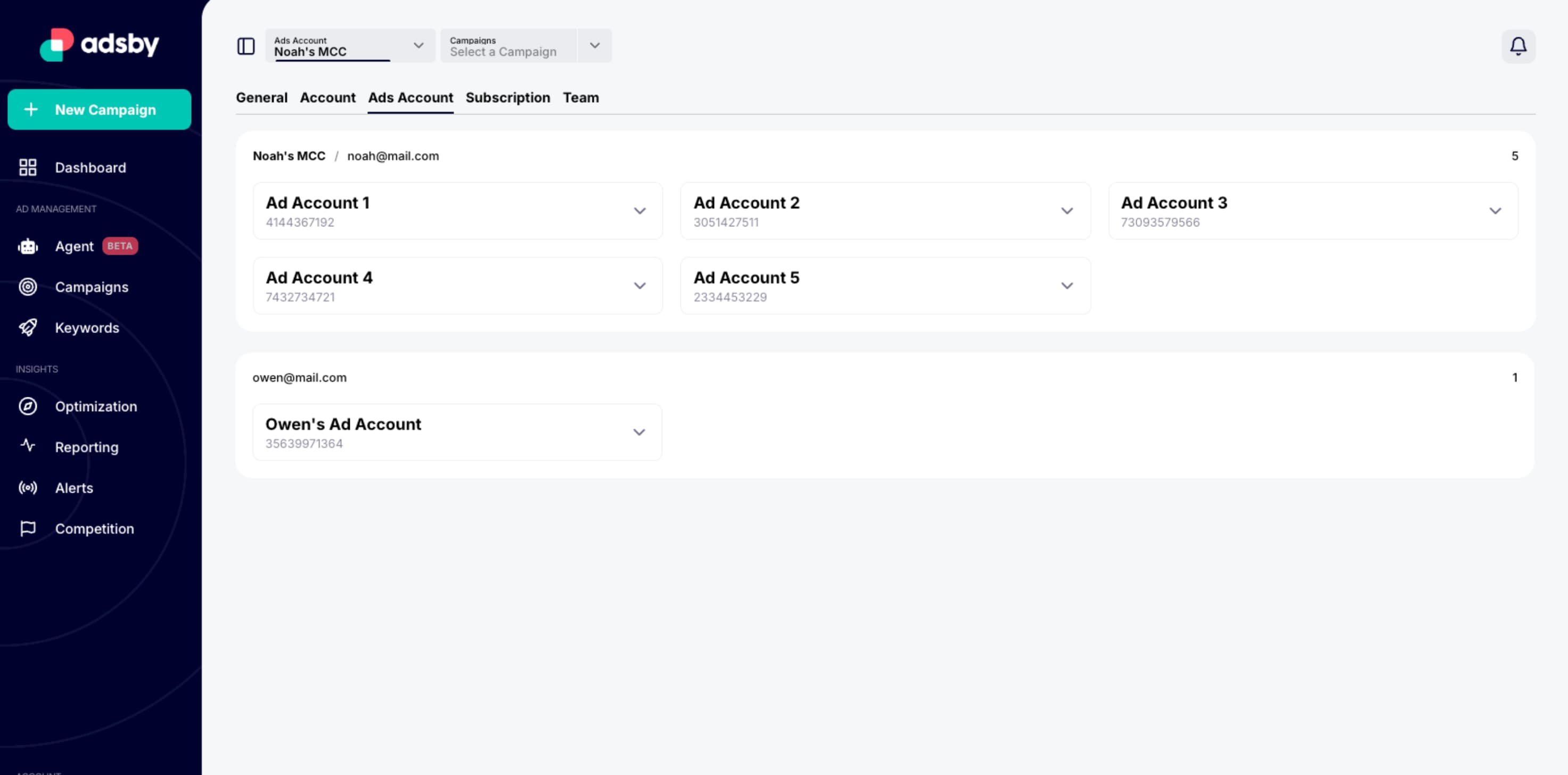Expand Owen's Ad Account details
The height and width of the screenshot is (775, 1568).
tap(640, 433)
